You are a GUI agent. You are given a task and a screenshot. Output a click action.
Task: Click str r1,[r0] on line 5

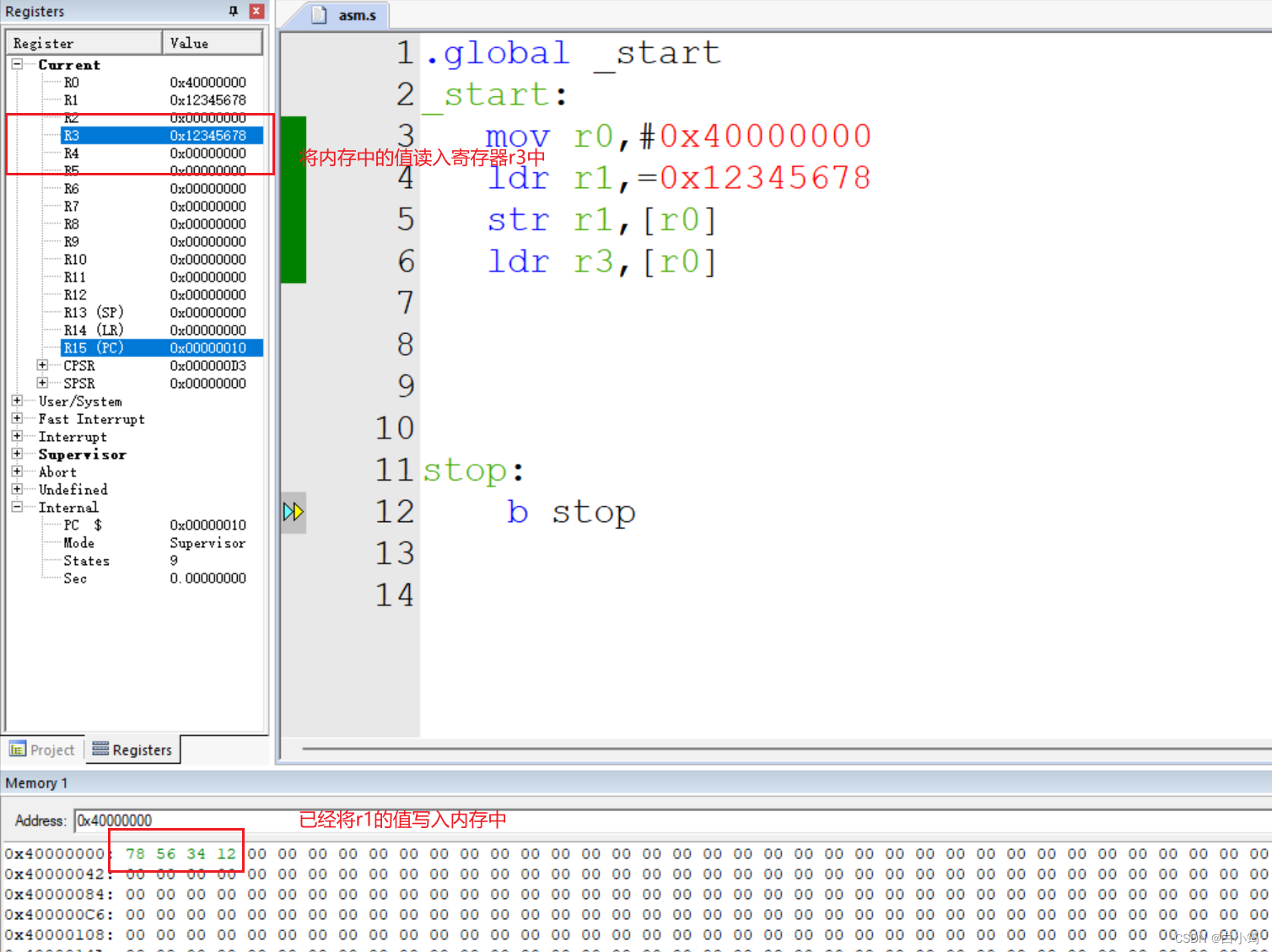(602, 220)
